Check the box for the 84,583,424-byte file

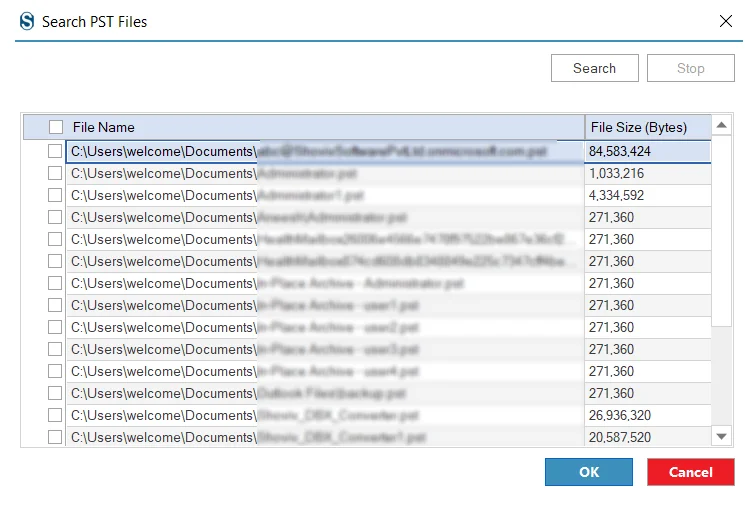tap(55, 151)
